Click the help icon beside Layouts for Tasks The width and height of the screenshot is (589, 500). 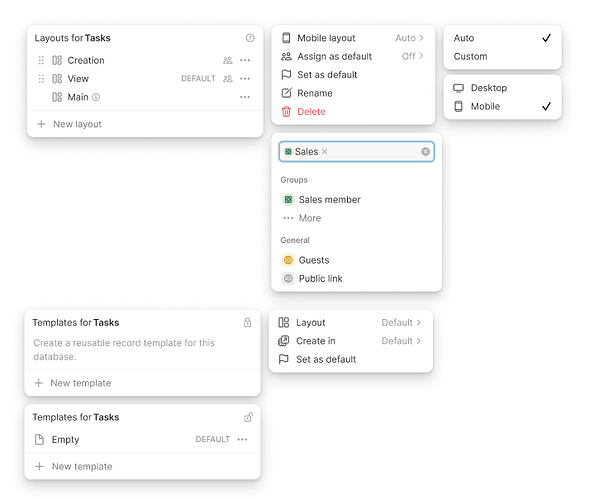coord(250,38)
